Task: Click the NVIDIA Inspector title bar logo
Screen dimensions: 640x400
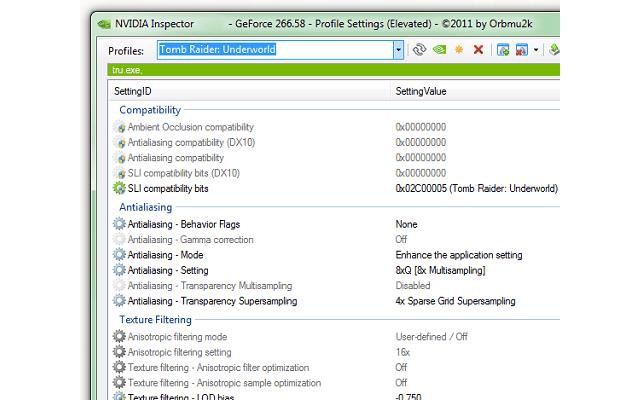Action: 104,24
